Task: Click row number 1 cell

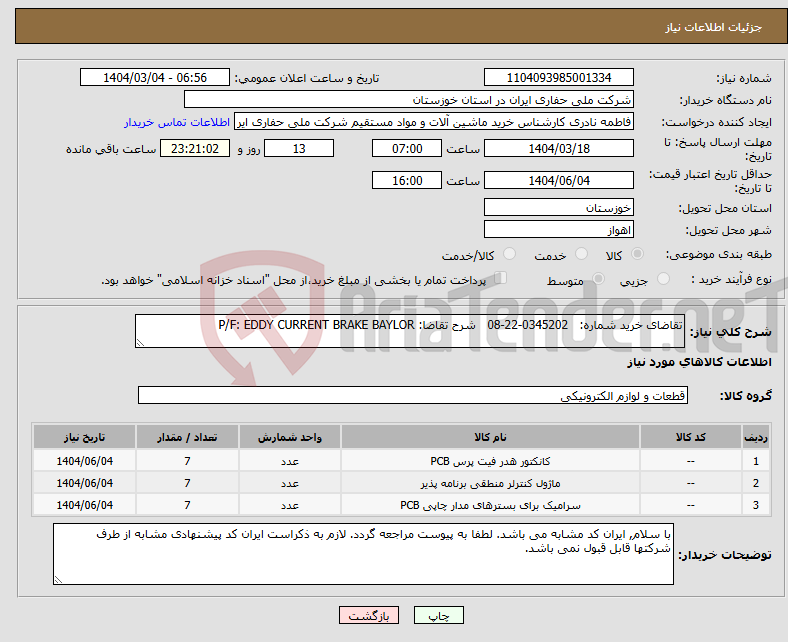Action: [x=756, y=461]
